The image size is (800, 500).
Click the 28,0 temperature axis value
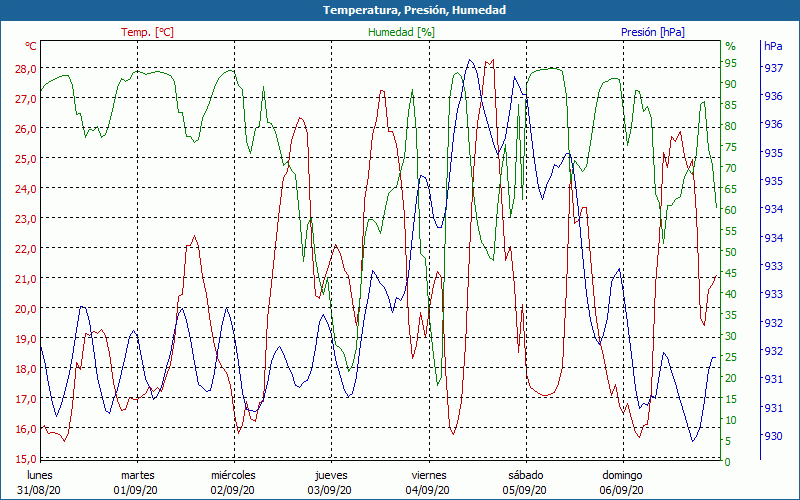point(26,69)
